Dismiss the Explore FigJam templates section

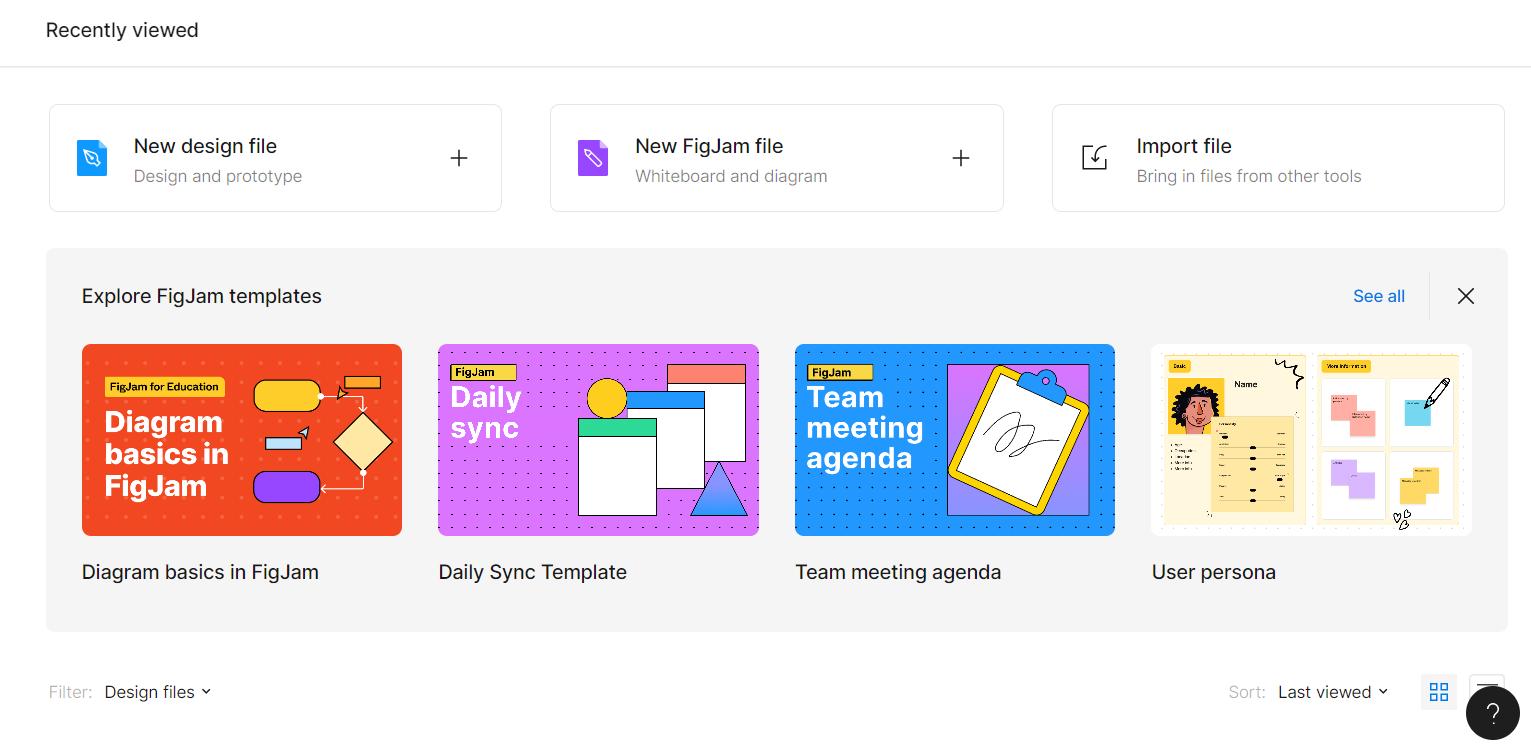click(1465, 296)
